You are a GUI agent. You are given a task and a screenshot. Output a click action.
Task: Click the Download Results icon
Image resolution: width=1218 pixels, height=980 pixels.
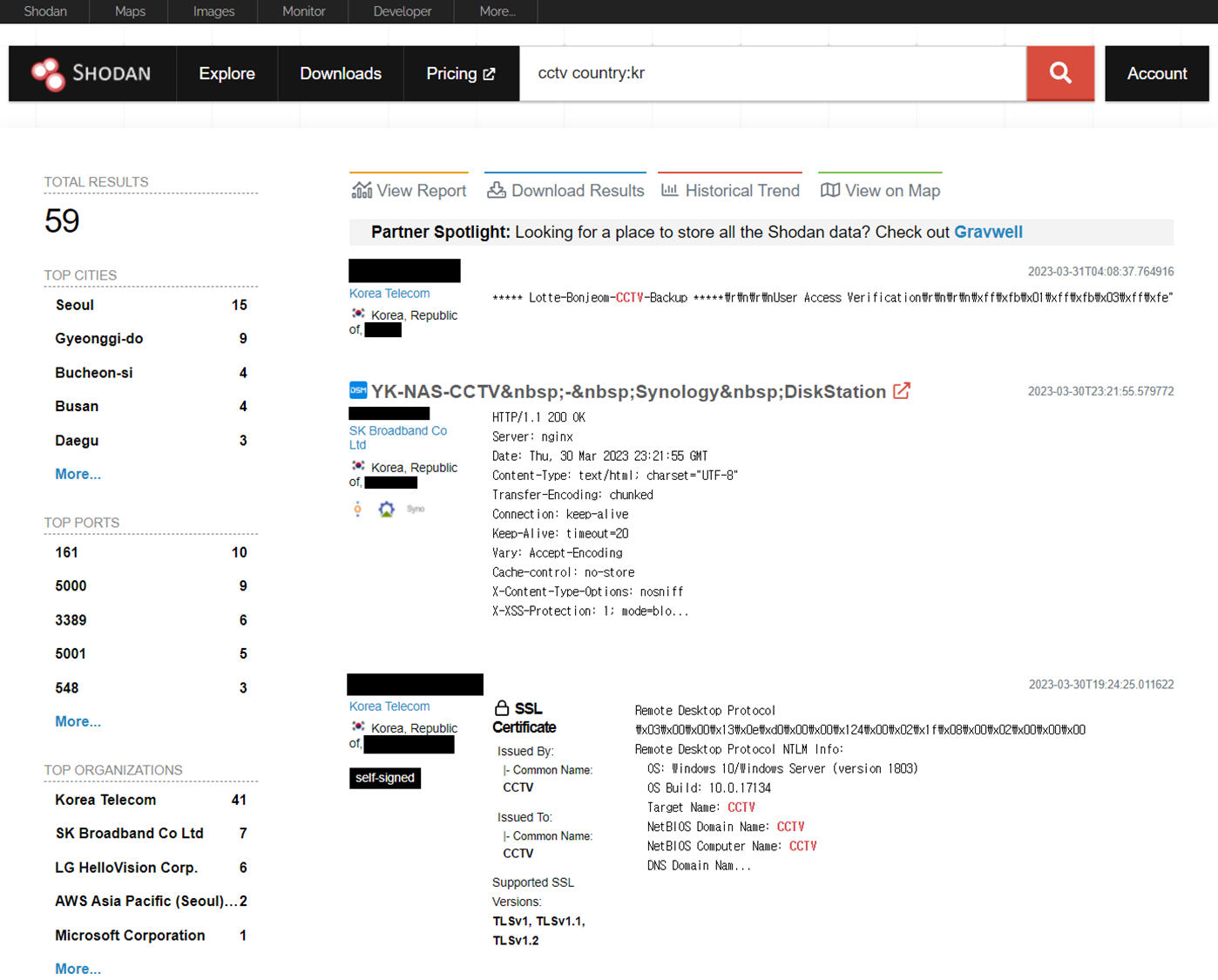click(x=497, y=190)
